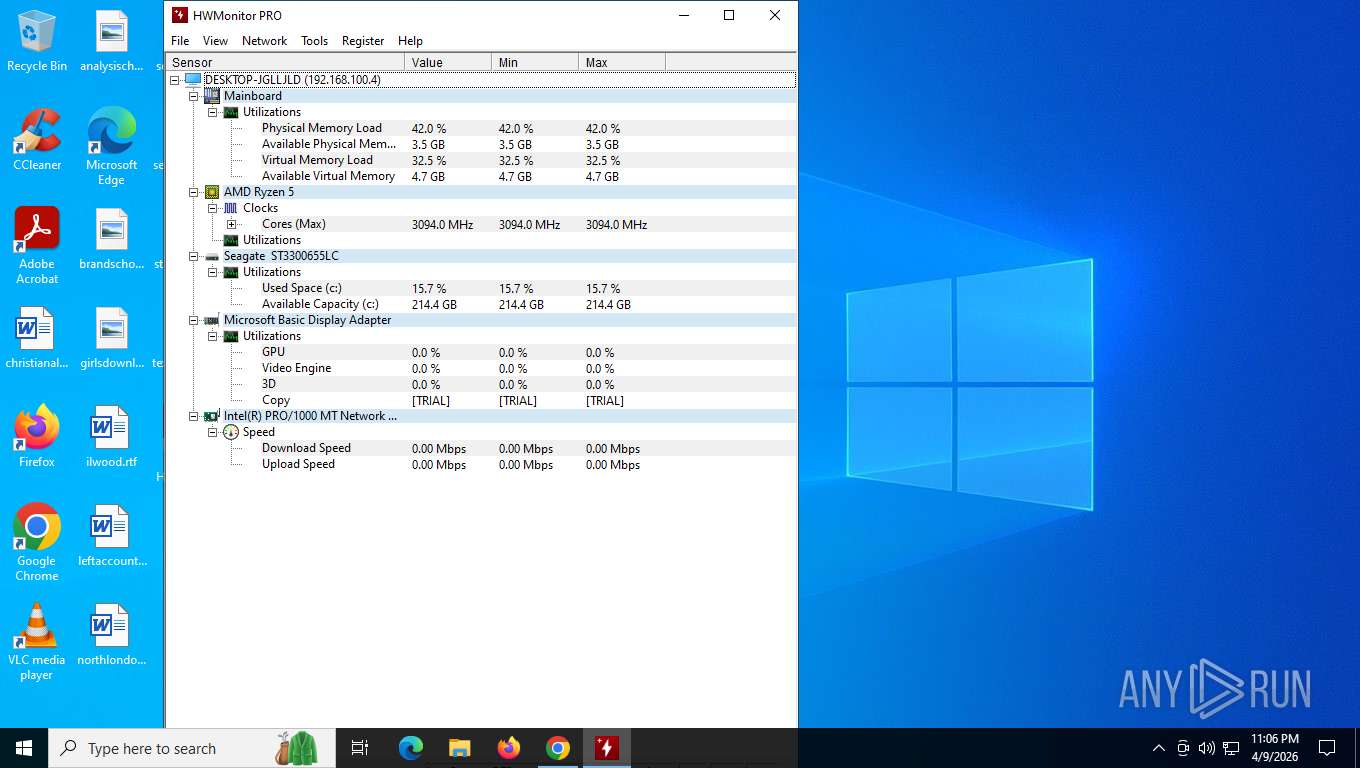1360x768 pixels.
Task: Click the Utilizations icon under Mainboard
Action: tap(231, 112)
